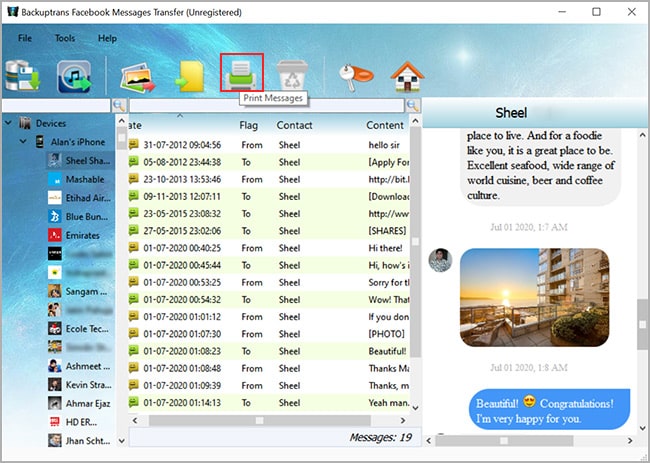Sort messages by the Flag column
Image resolution: width=650 pixels, height=463 pixels.
click(x=249, y=125)
